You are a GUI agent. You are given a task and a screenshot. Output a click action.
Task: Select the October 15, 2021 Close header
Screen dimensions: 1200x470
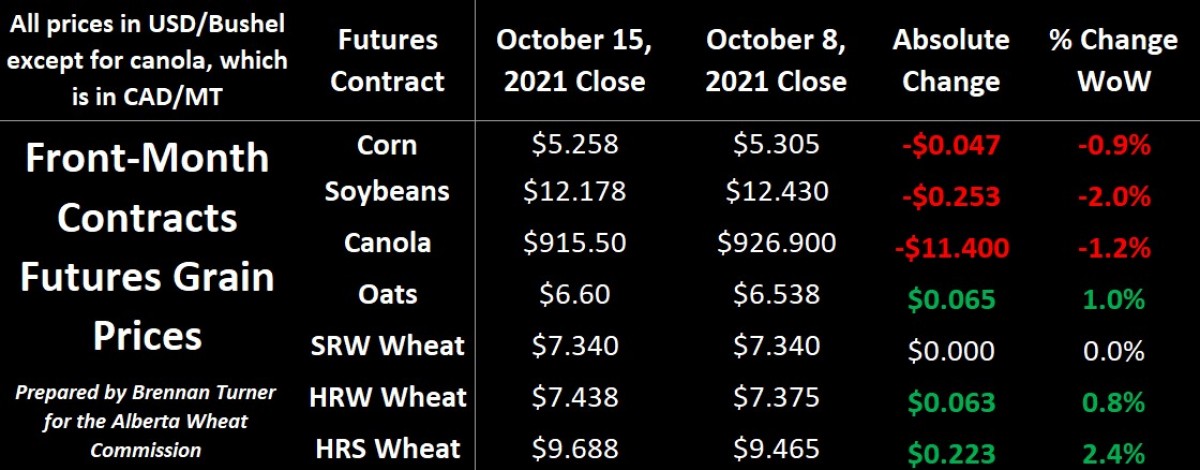[x=575, y=60]
